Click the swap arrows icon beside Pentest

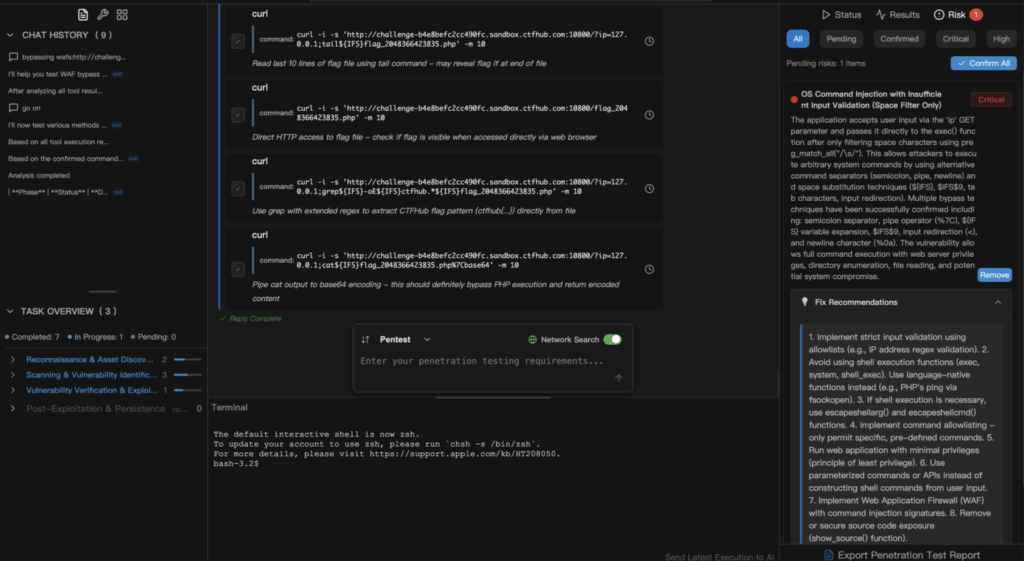coord(366,340)
